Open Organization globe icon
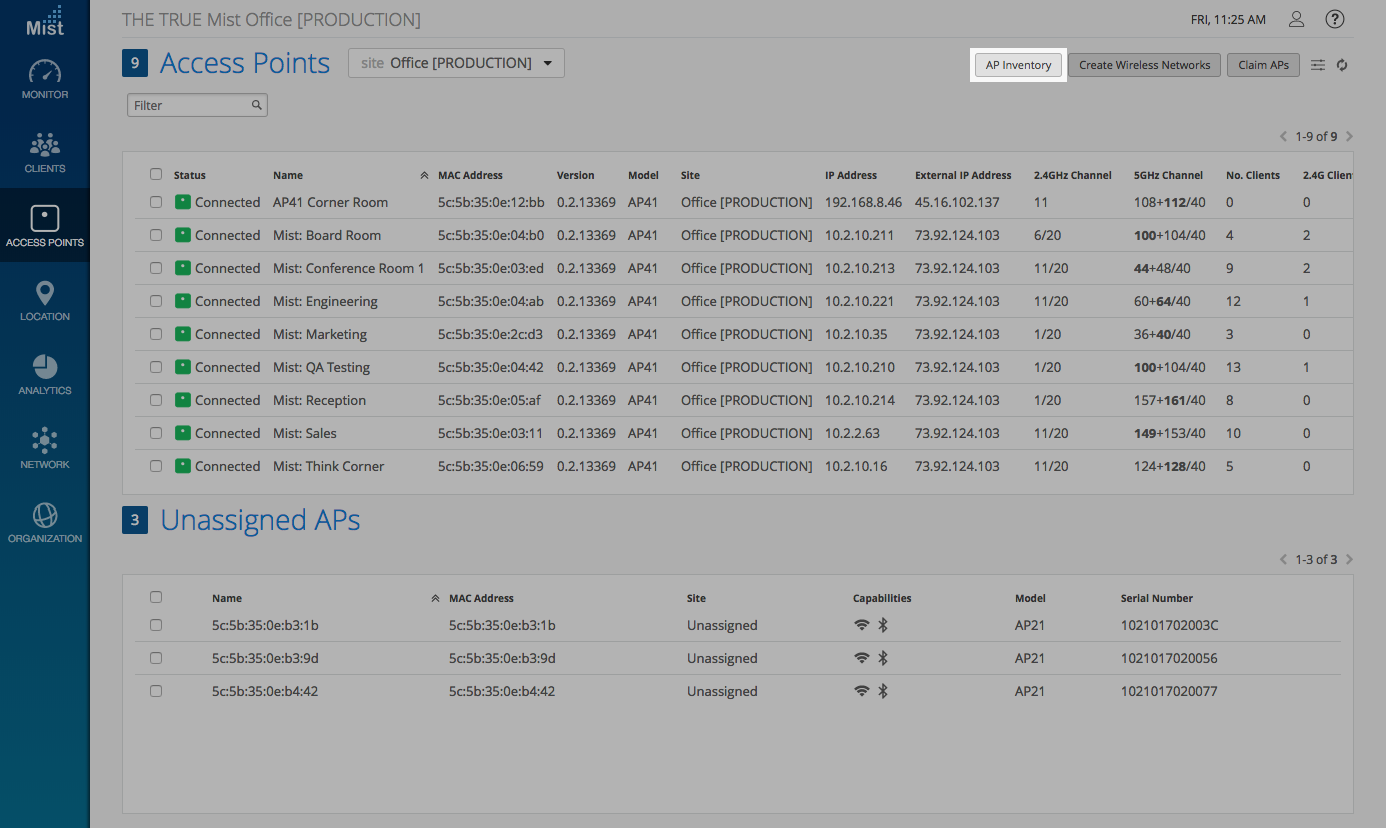This screenshot has height=828, width=1386. 45,515
